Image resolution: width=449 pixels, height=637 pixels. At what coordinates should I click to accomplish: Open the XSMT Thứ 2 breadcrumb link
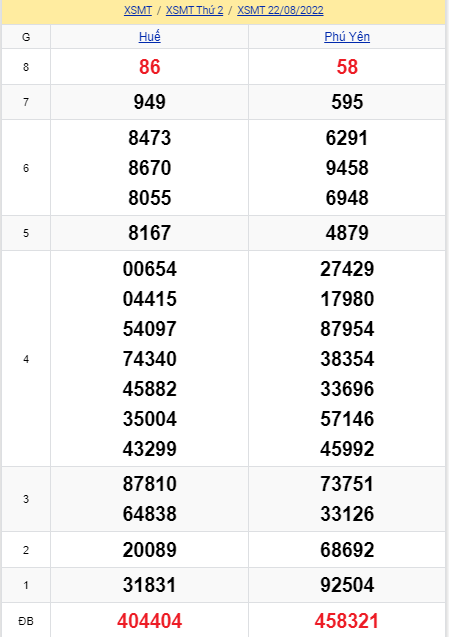click(195, 10)
